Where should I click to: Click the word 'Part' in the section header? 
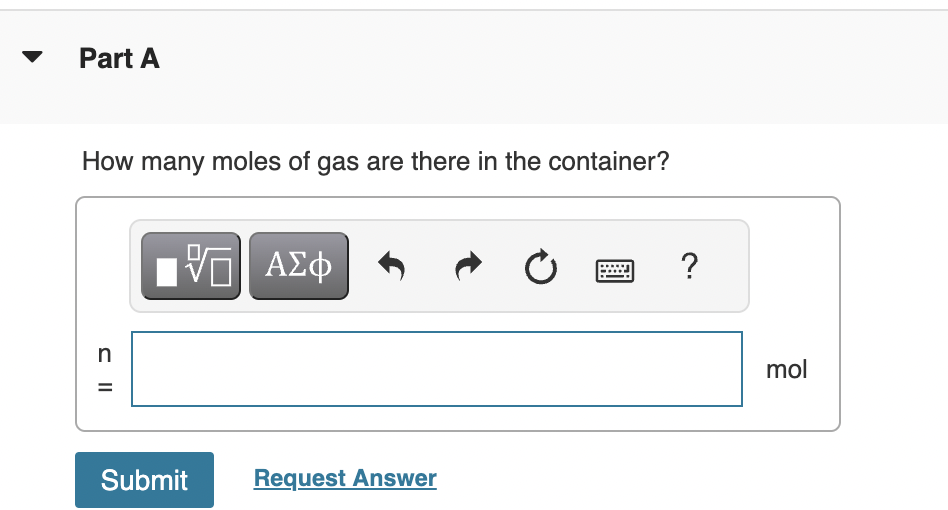[x=106, y=59]
